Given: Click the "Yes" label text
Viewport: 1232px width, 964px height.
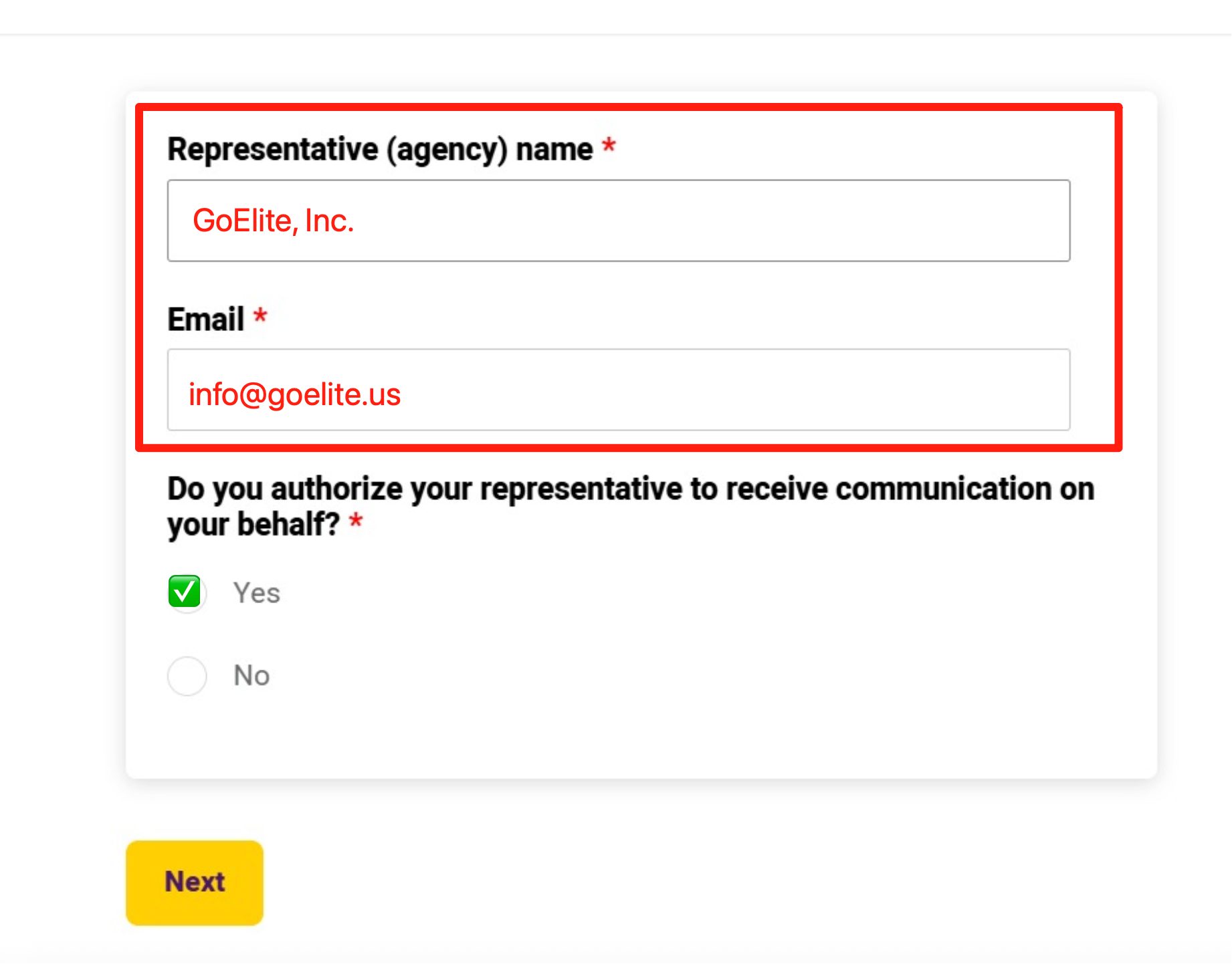Looking at the screenshot, I should pos(257,593).
